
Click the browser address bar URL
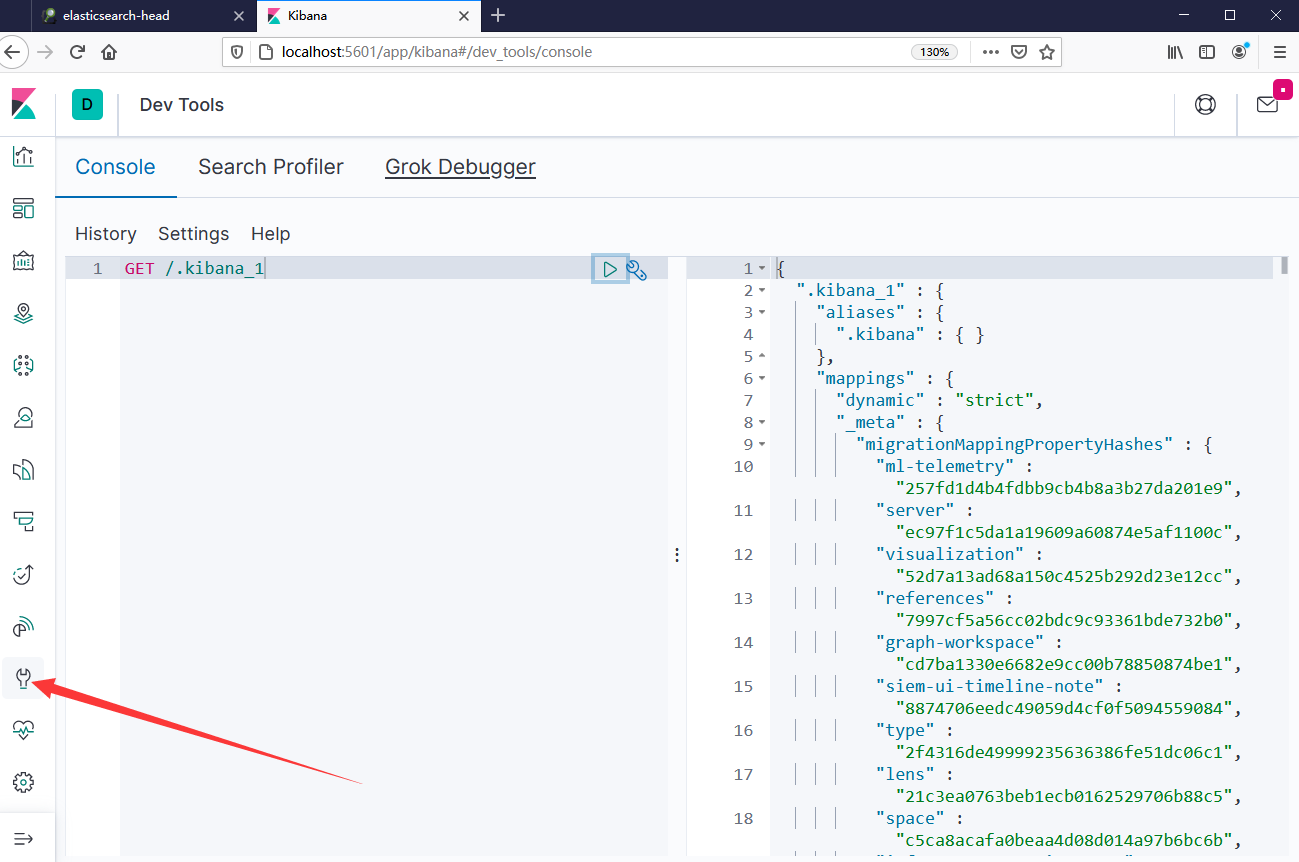[x=580, y=52]
